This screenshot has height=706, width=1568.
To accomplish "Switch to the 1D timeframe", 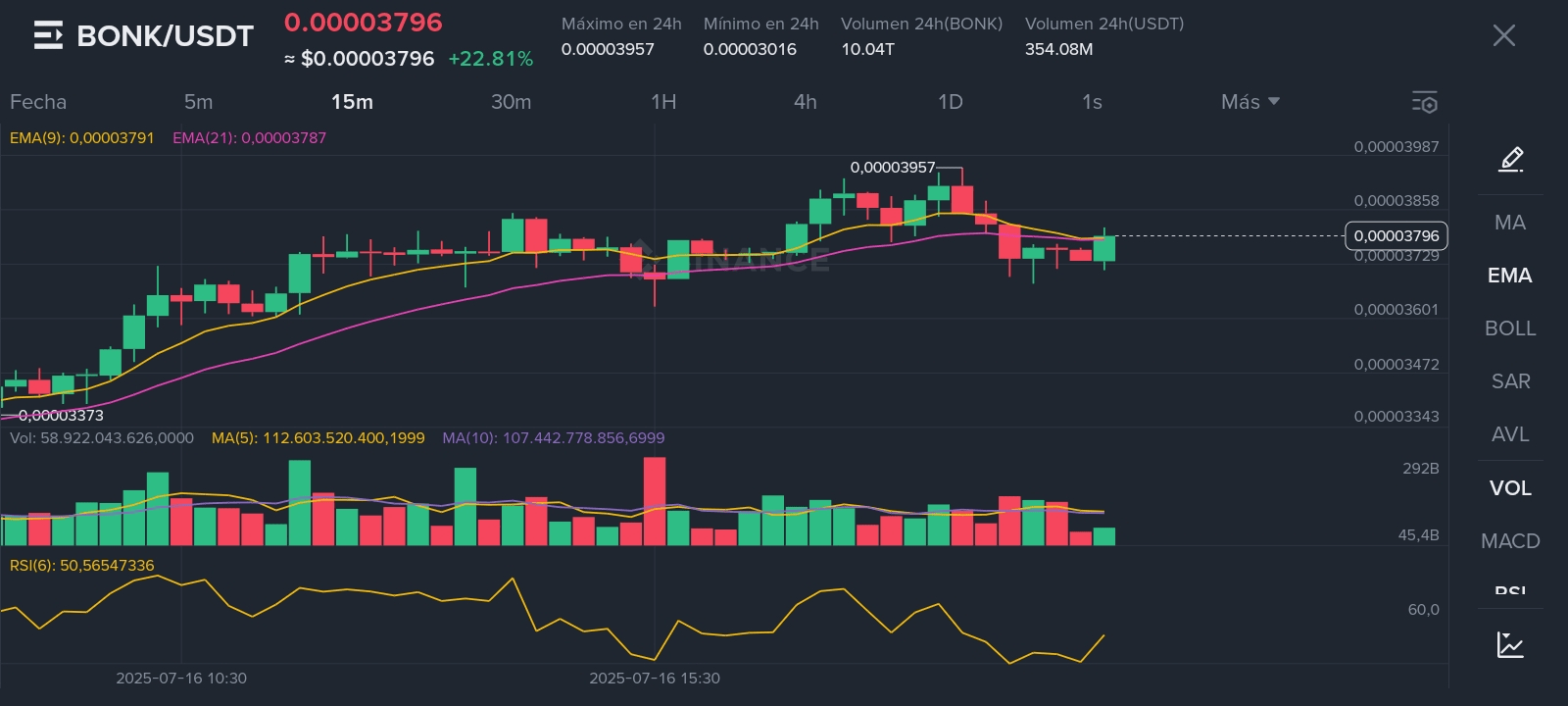I will tap(950, 102).
